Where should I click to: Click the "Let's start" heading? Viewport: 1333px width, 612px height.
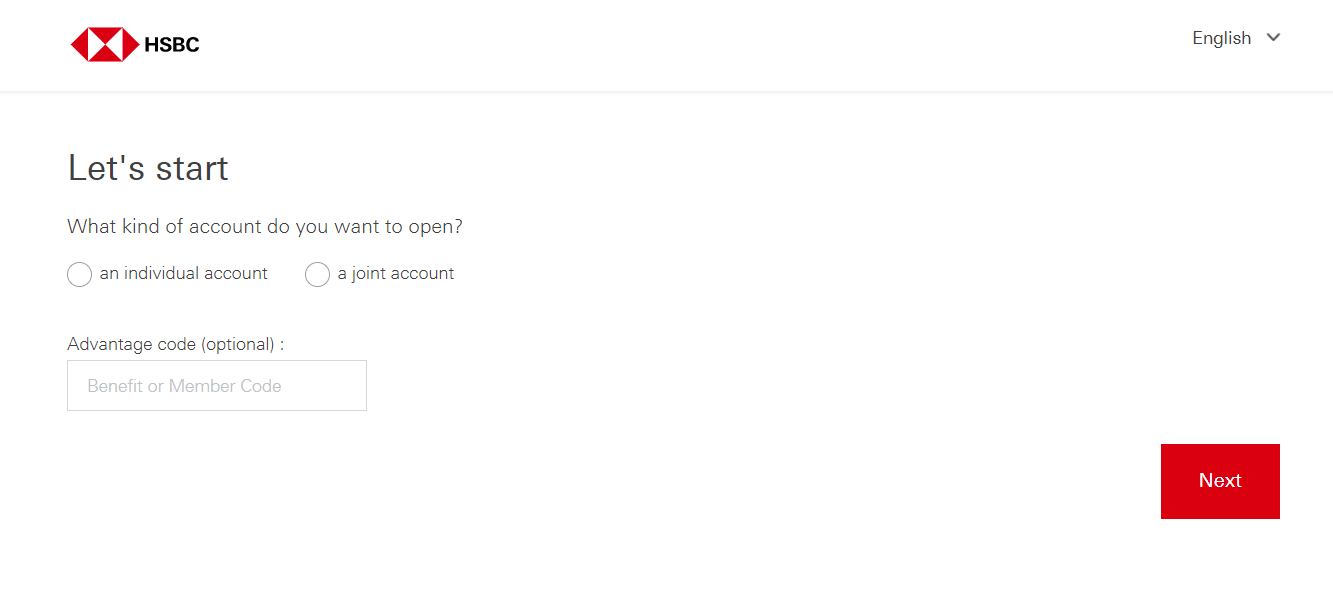point(148,167)
